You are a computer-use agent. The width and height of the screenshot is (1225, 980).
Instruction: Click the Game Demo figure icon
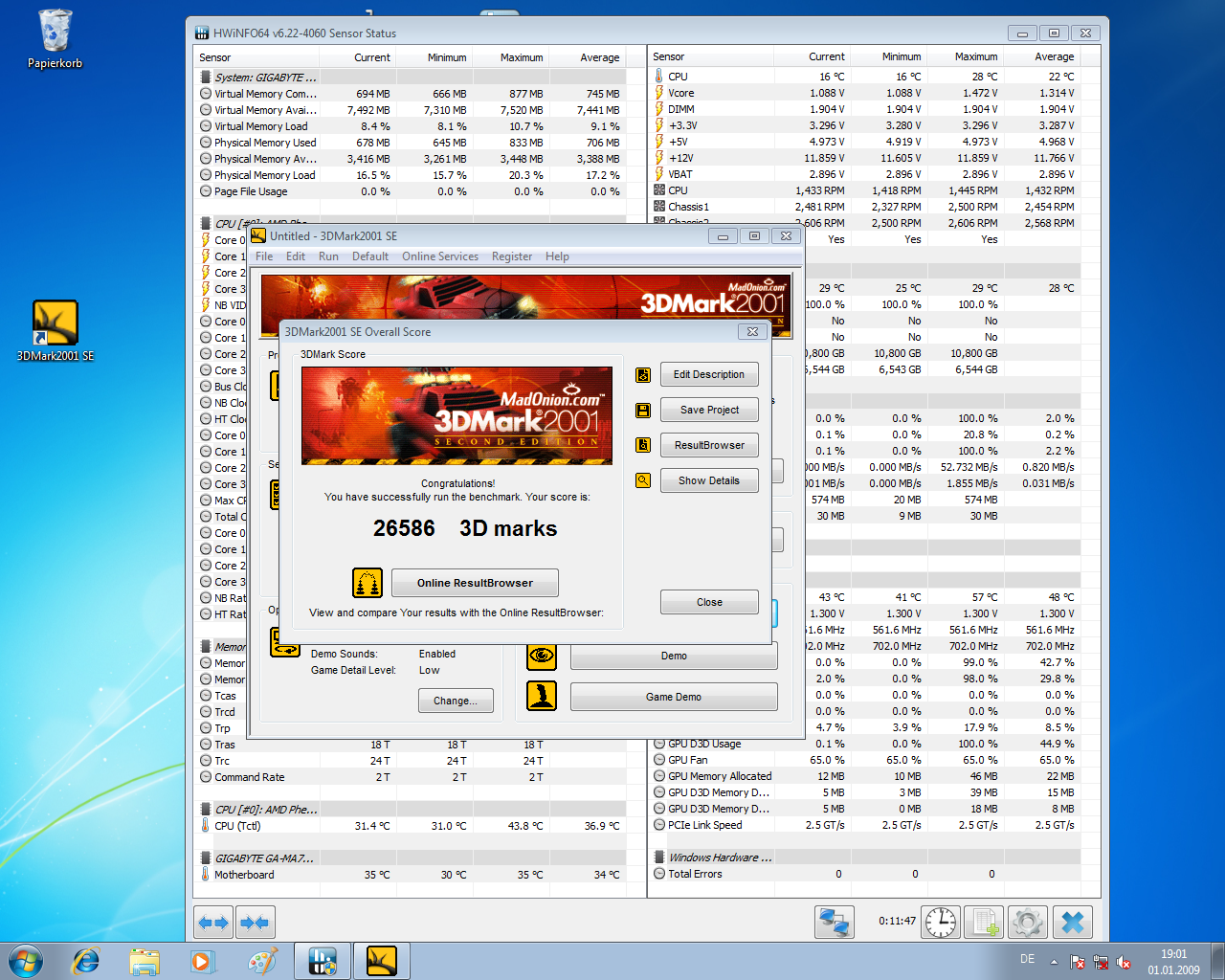coord(542,696)
